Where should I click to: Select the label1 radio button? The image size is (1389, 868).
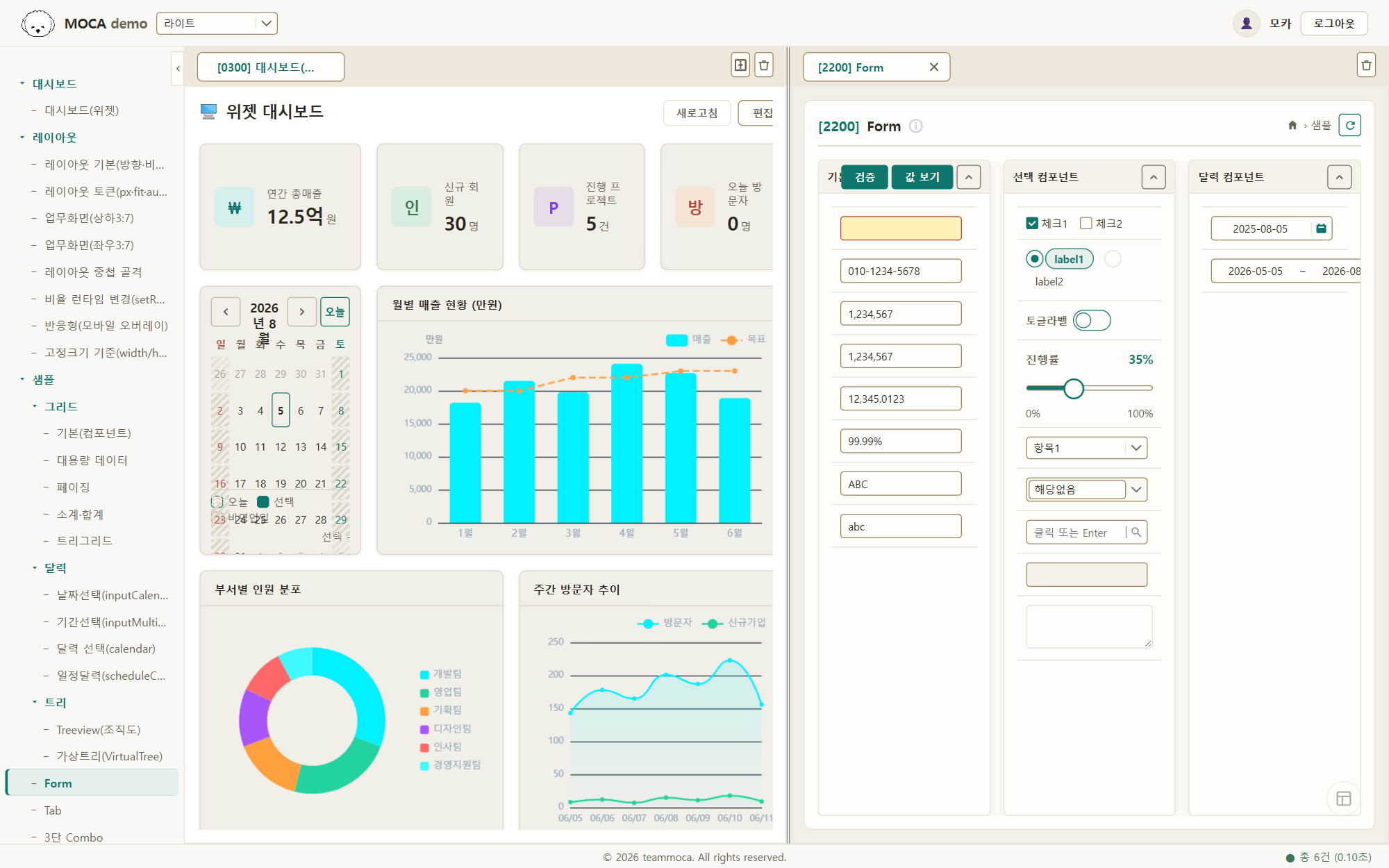(x=1035, y=259)
